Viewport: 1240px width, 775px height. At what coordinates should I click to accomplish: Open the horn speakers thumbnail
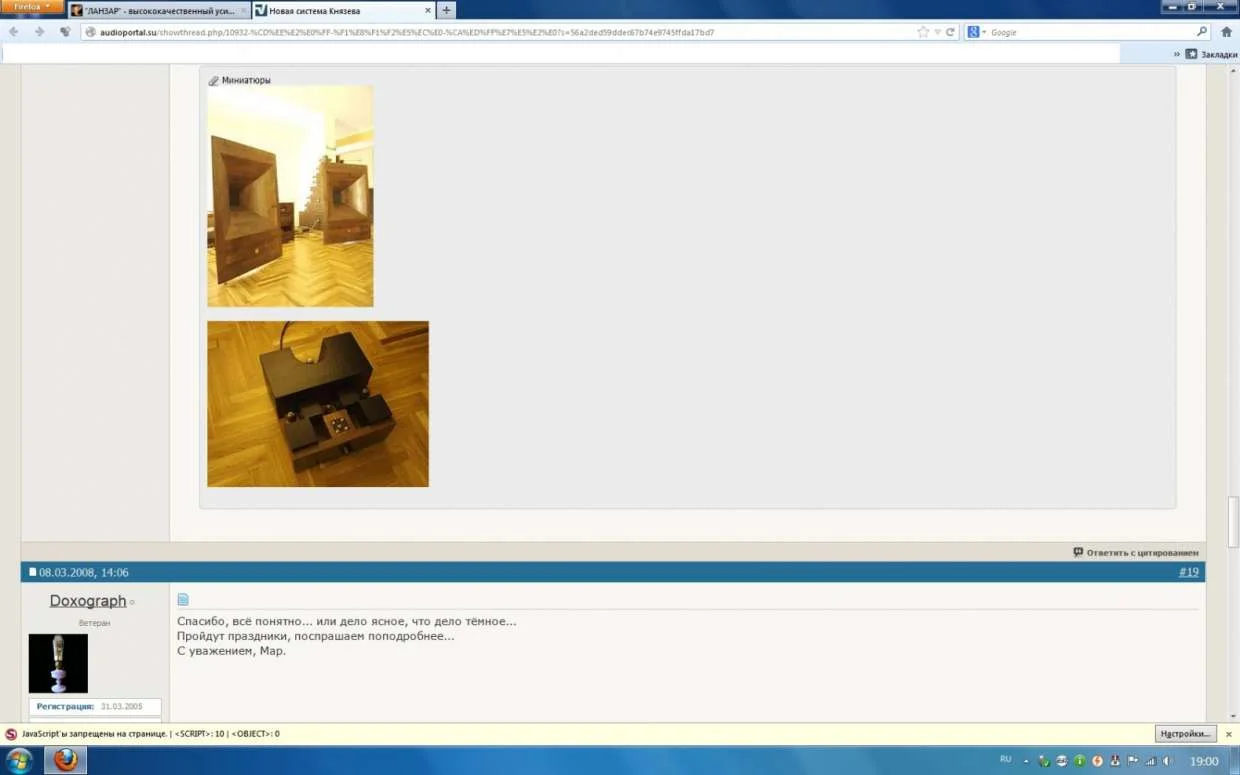(290, 196)
